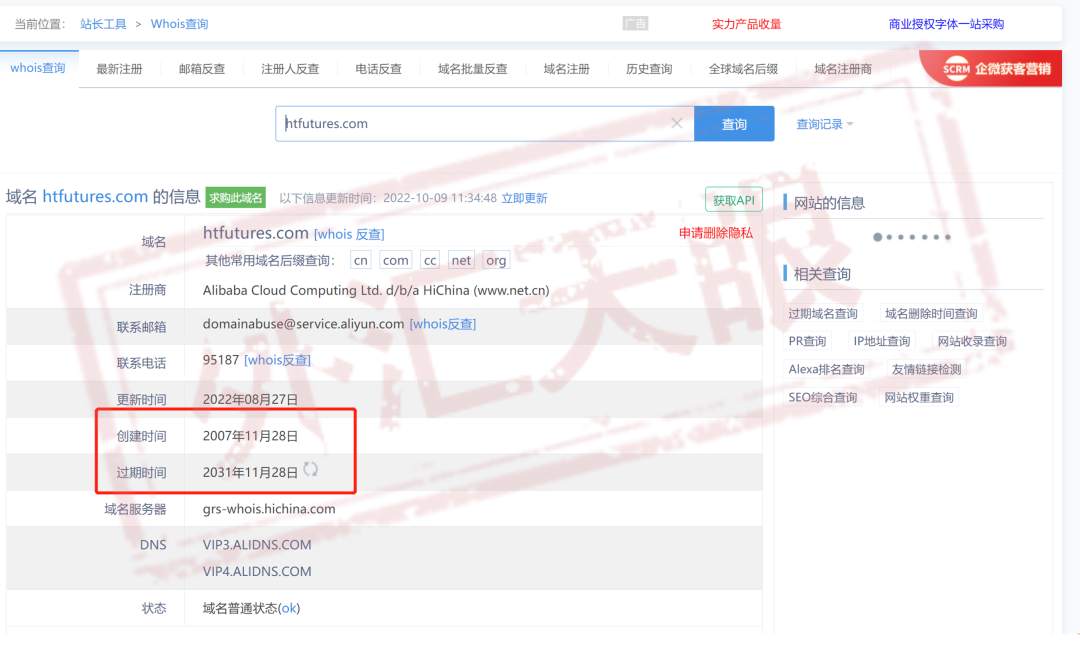Open the 域名注册 tab

pyautogui.click(x=566, y=69)
